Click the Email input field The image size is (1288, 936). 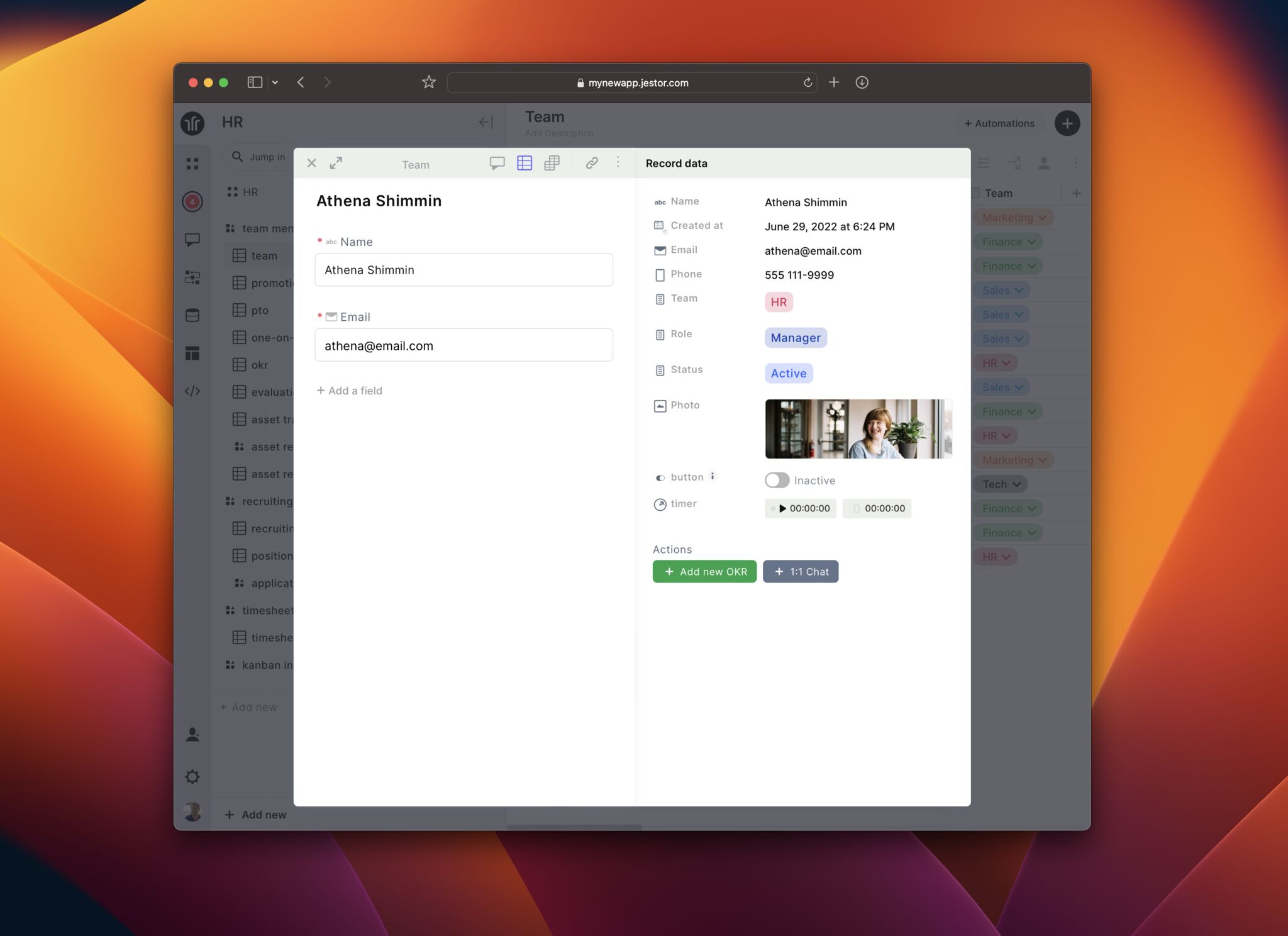464,345
